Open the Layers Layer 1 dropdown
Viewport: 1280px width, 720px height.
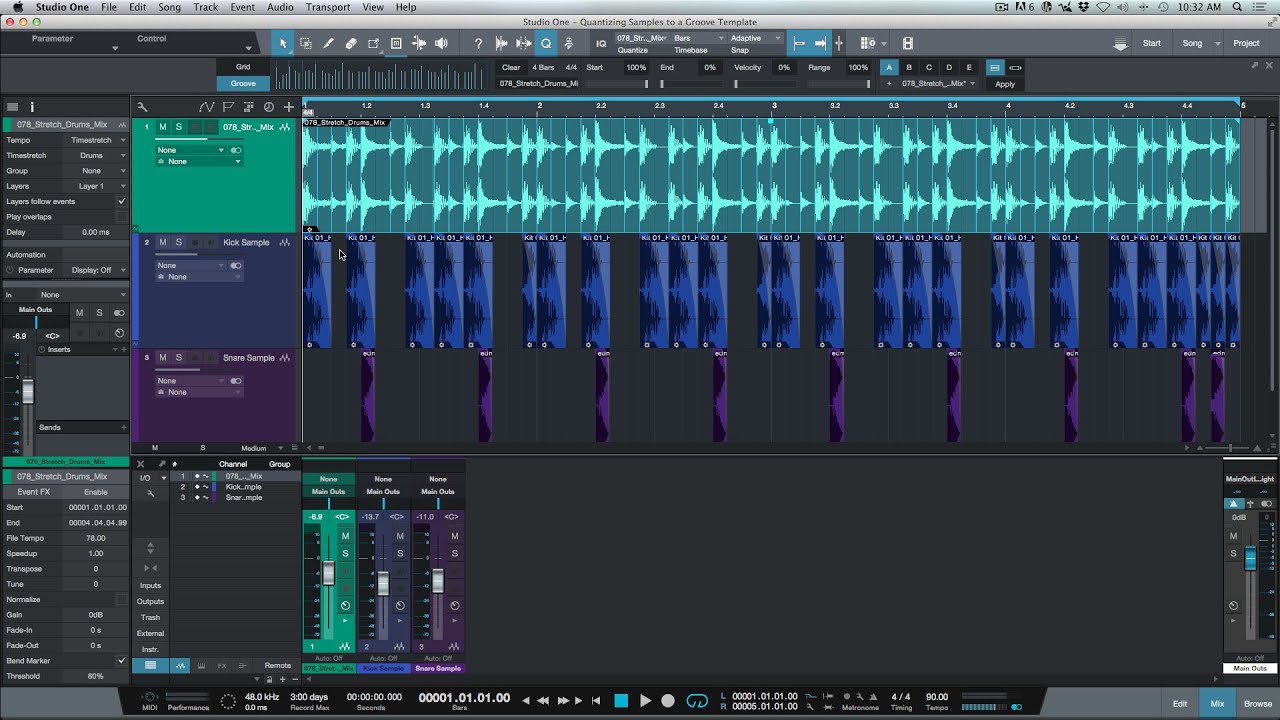tap(96, 186)
